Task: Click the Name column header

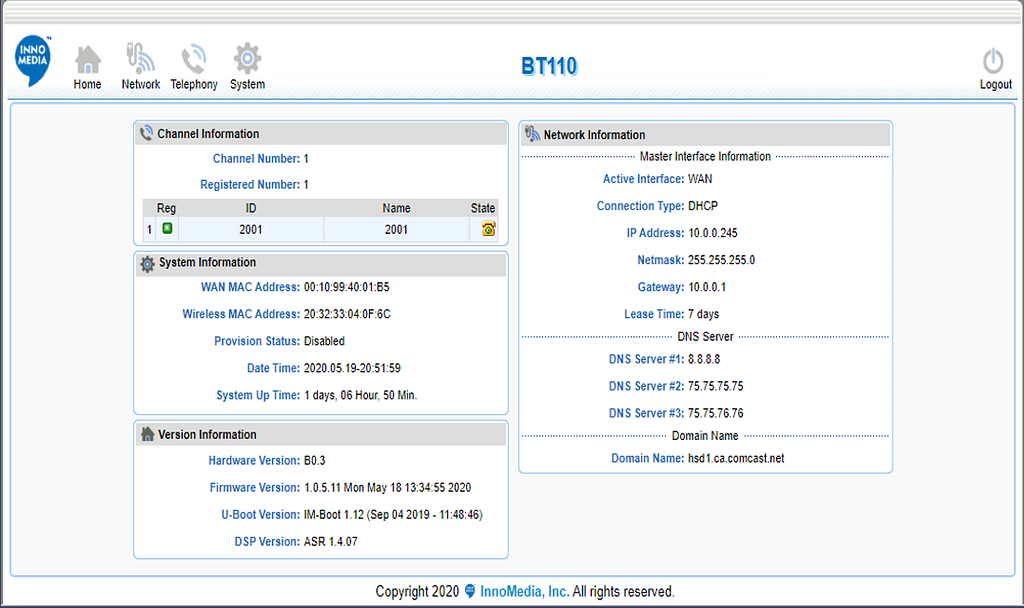Action: pos(396,208)
